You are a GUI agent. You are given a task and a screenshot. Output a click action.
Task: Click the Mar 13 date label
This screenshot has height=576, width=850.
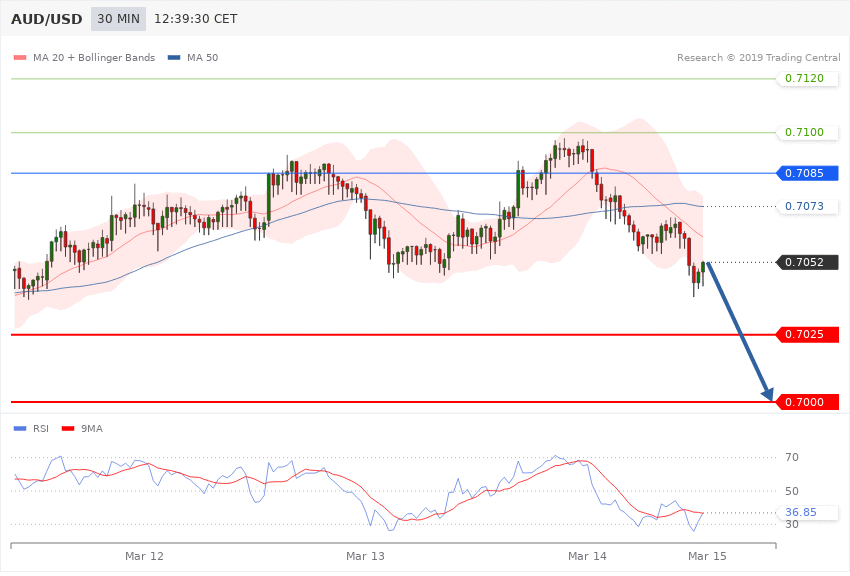click(x=365, y=556)
